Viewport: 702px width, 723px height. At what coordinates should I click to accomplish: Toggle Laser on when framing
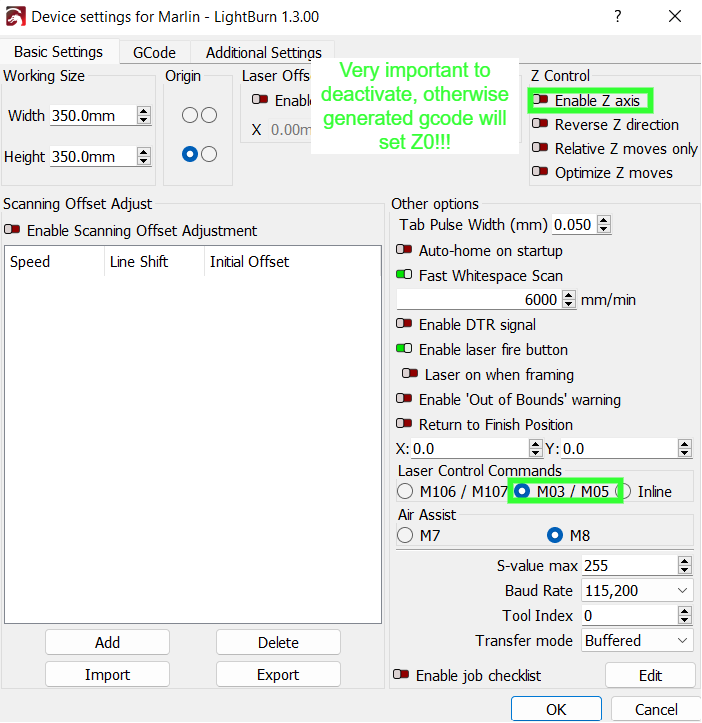click(x=410, y=373)
